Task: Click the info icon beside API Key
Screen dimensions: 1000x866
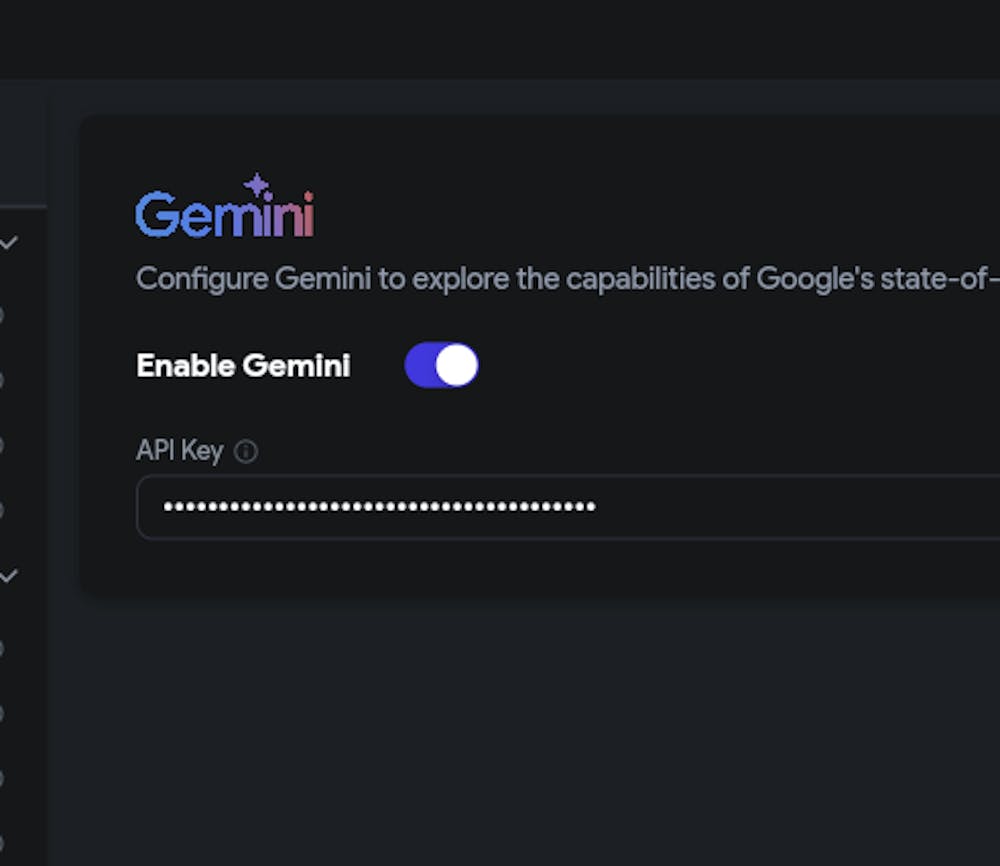Action: coord(245,452)
